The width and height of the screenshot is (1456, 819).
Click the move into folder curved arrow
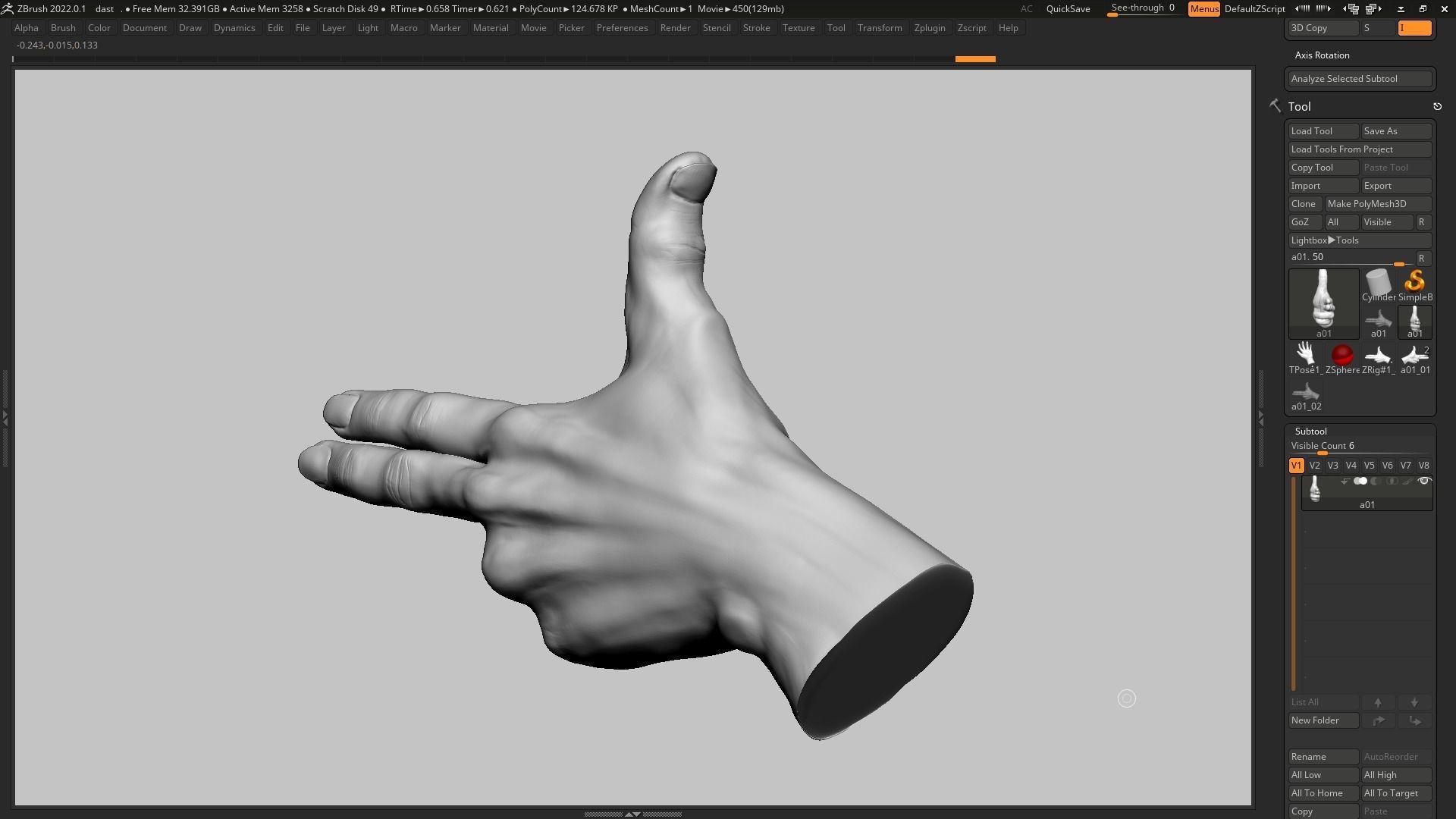point(1378,720)
